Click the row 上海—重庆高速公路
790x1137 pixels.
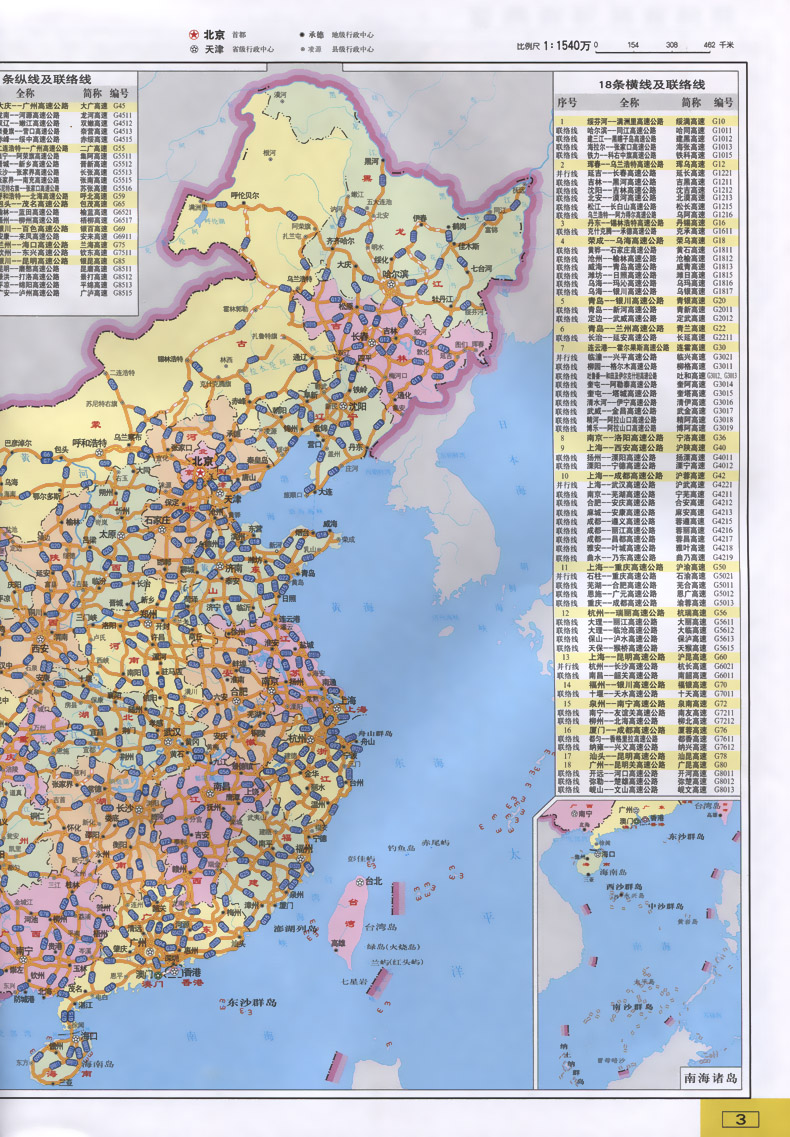647,567
